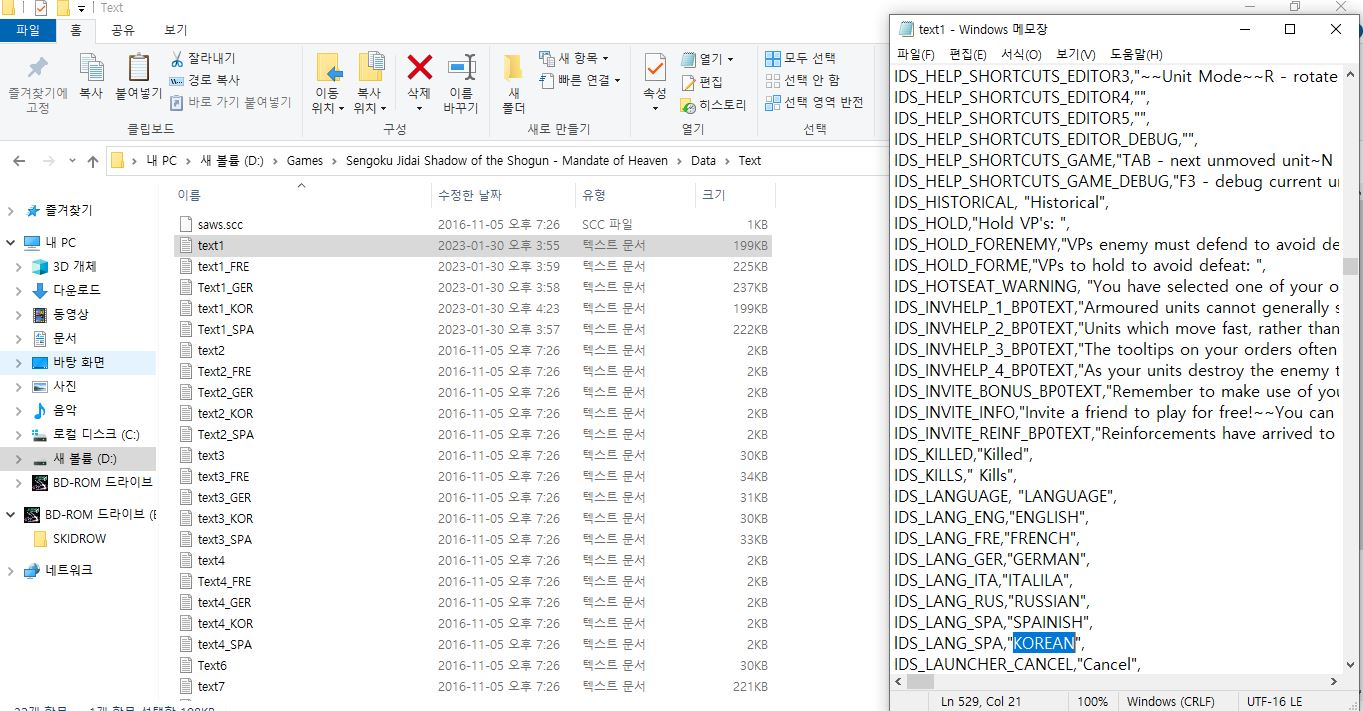
Task: Open Notepad Format (서식) menu
Action: (x=1021, y=54)
